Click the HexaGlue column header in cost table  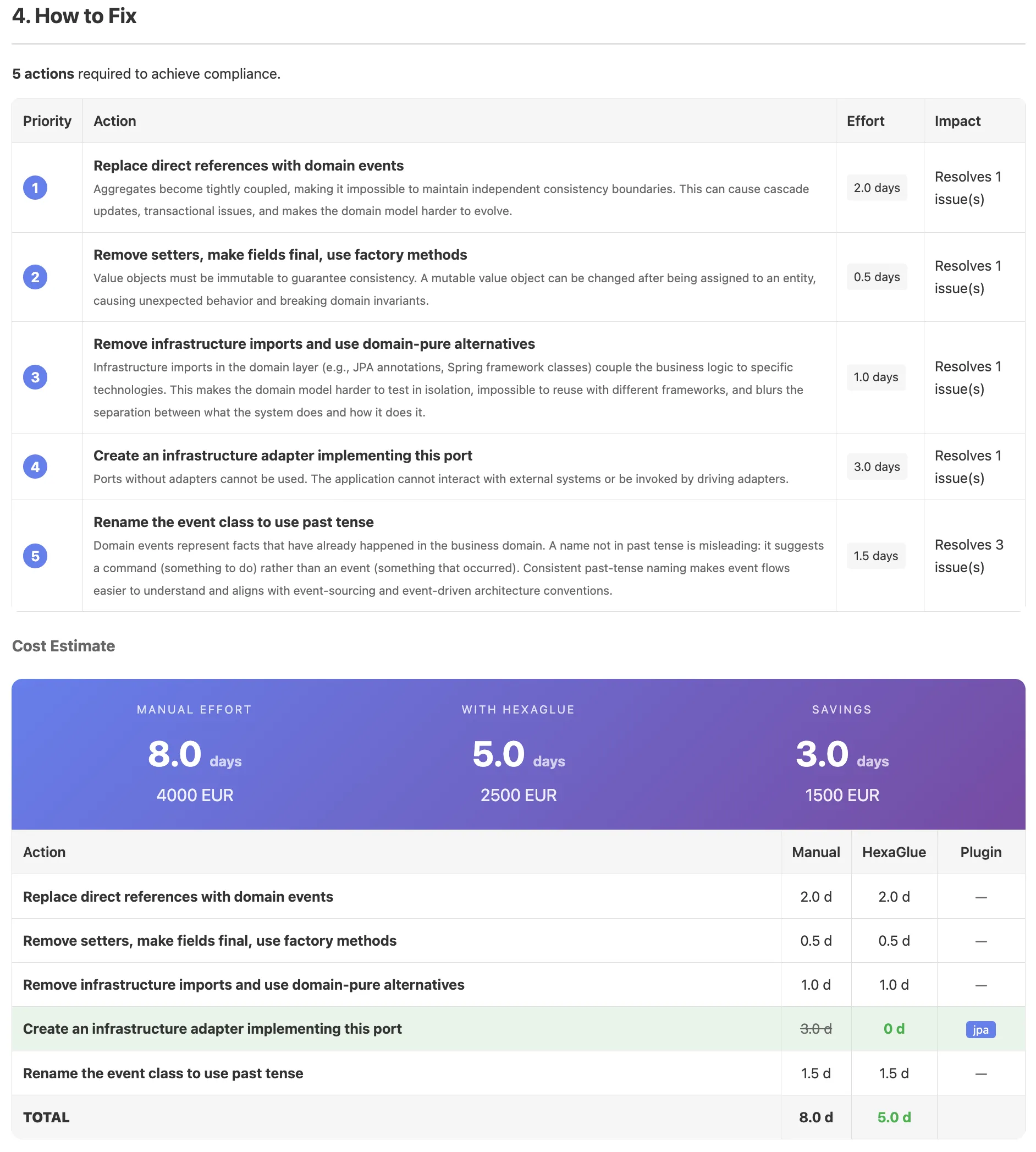click(893, 853)
